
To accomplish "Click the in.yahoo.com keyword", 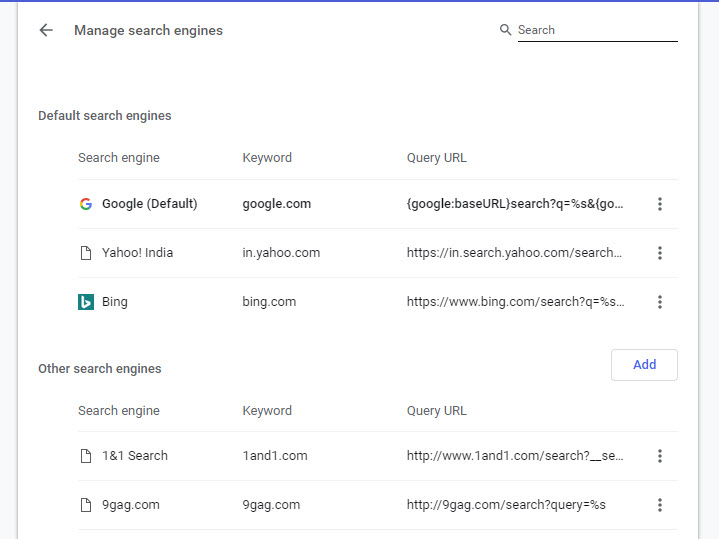I will pyautogui.click(x=281, y=253).
